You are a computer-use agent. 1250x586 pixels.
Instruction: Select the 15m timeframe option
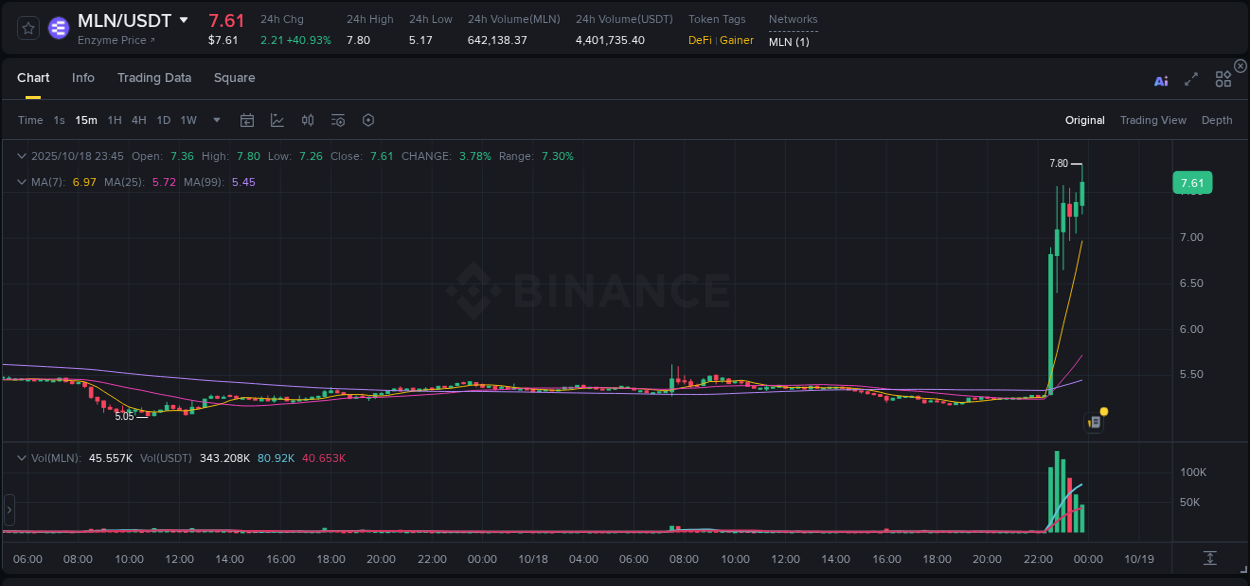click(x=85, y=120)
